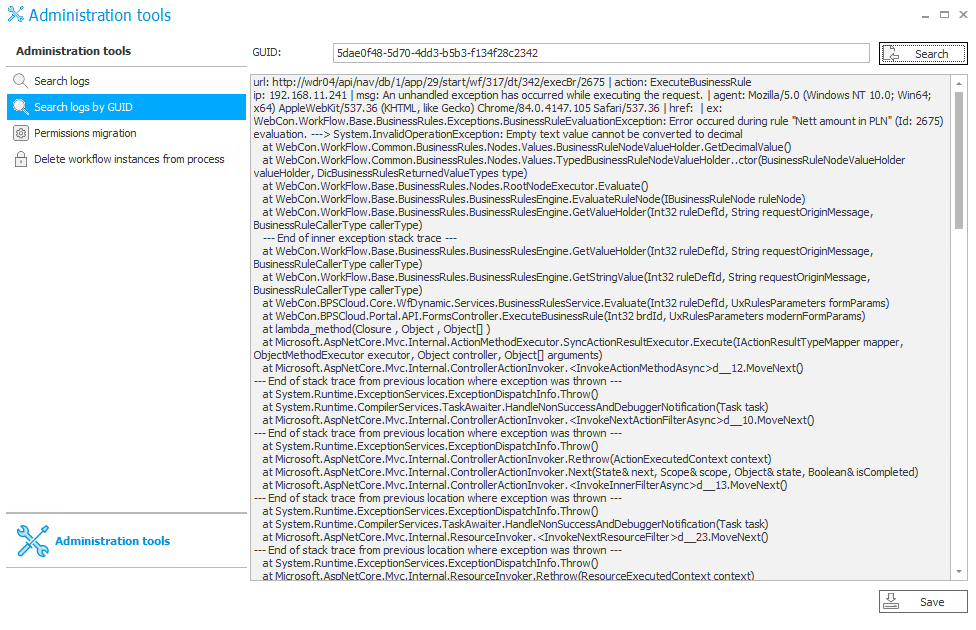
Task: Click the icon inside the Search button
Action: tap(891, 54)
